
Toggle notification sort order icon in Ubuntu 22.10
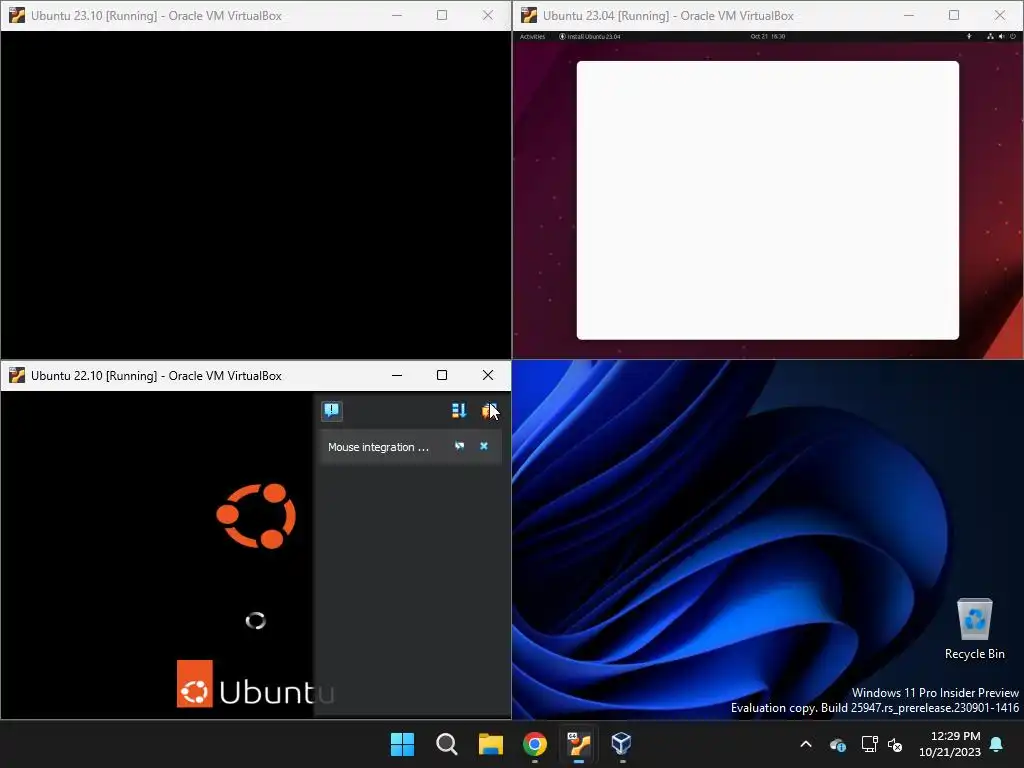(x=459, y=410)
